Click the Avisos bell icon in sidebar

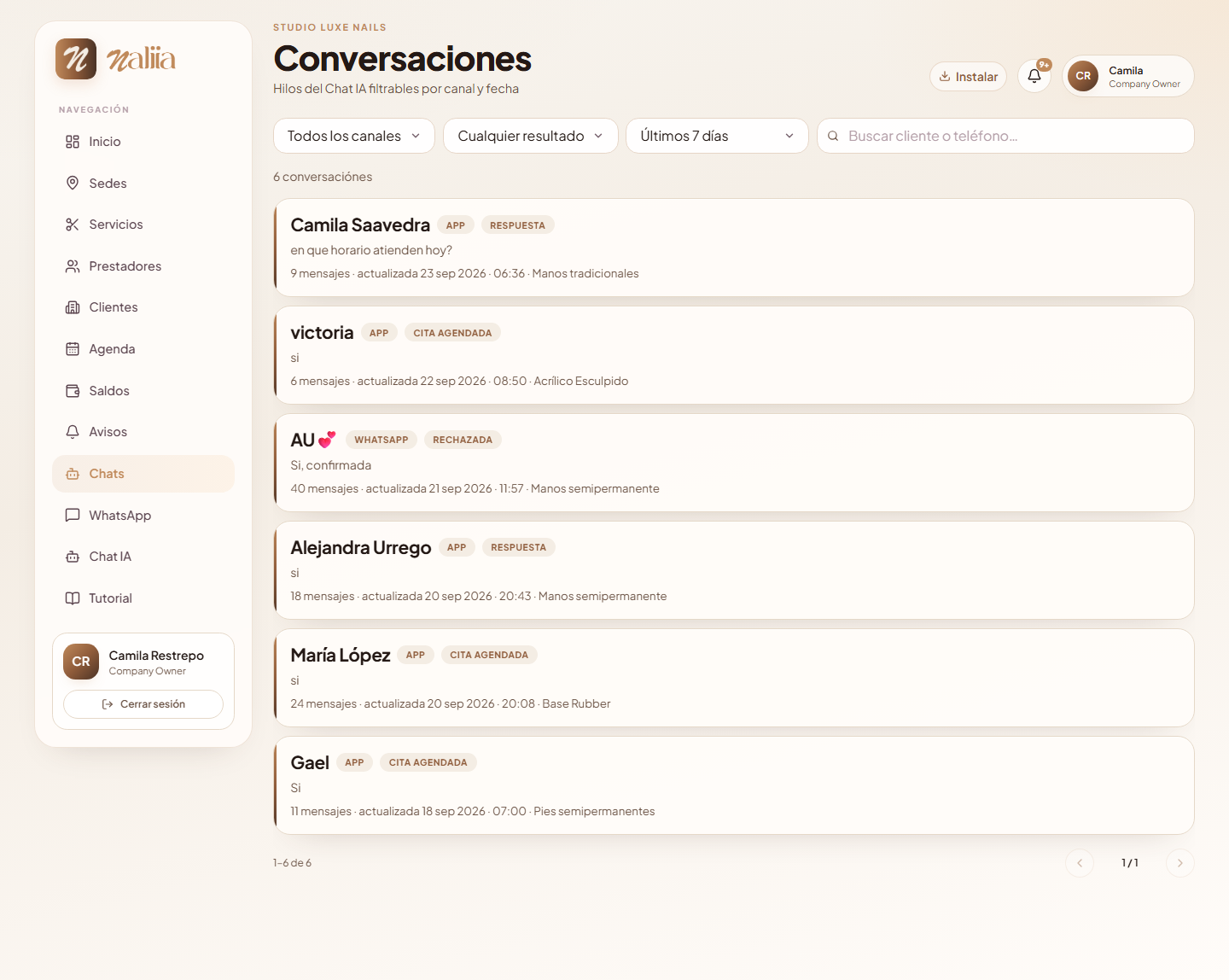73,432
